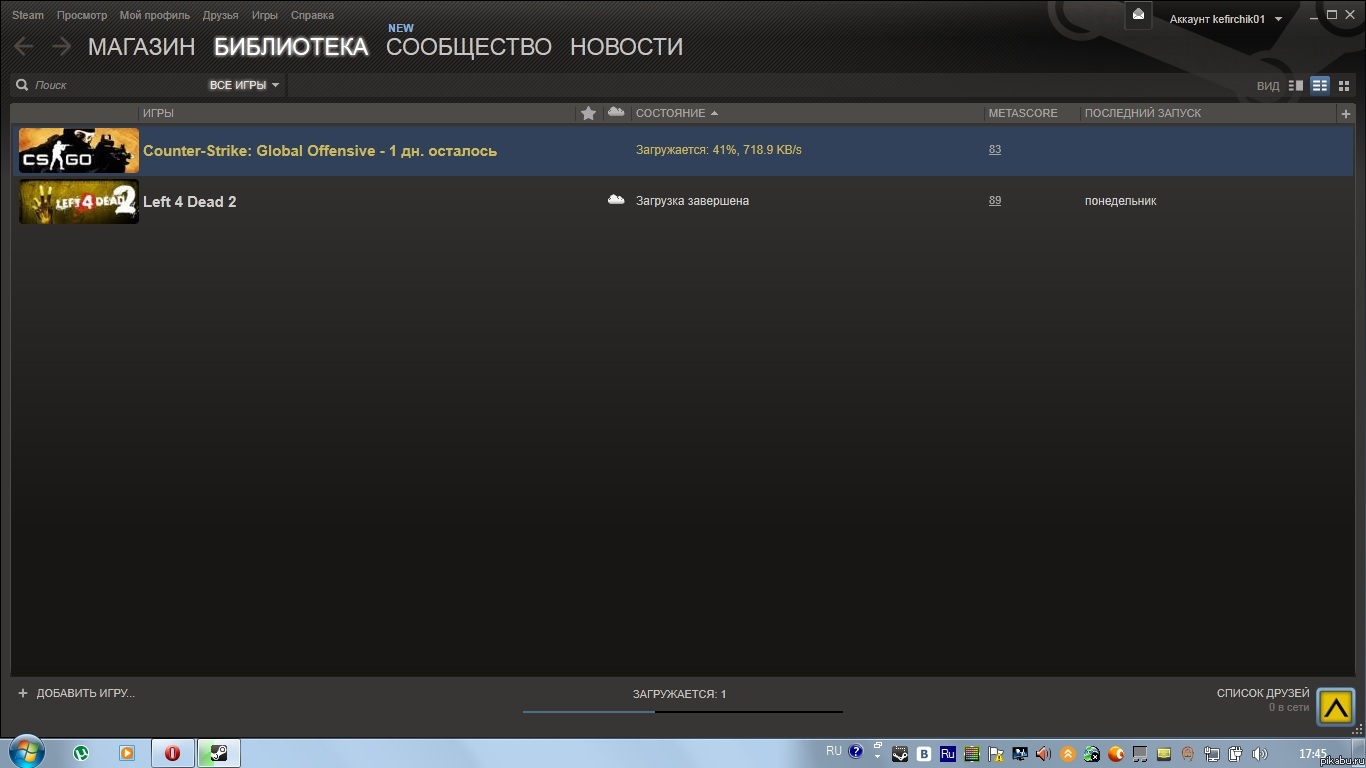Open the Windows Start menu
The width and height of the screenshot is (1366, 768).
[x=25, y=753]
